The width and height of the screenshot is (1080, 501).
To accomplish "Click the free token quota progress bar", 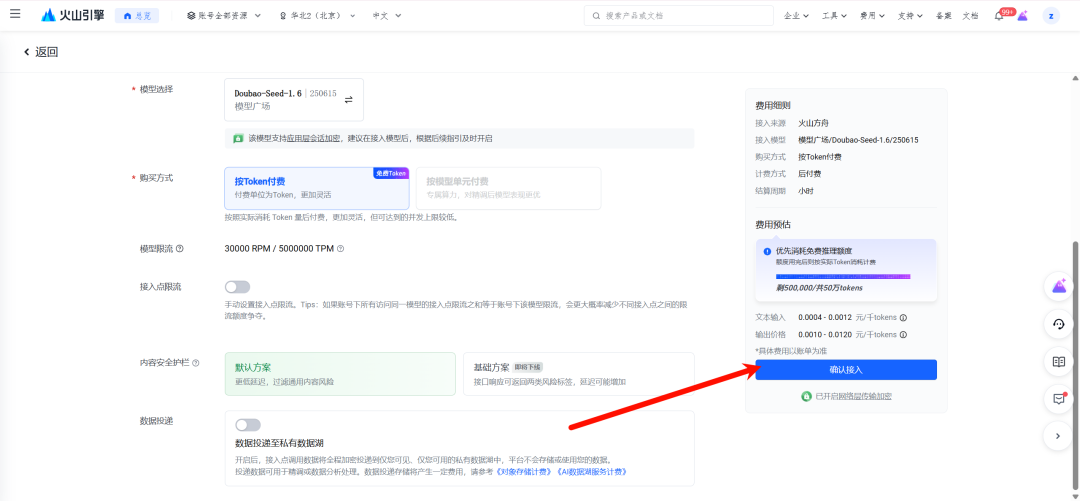I will [843, 276].
